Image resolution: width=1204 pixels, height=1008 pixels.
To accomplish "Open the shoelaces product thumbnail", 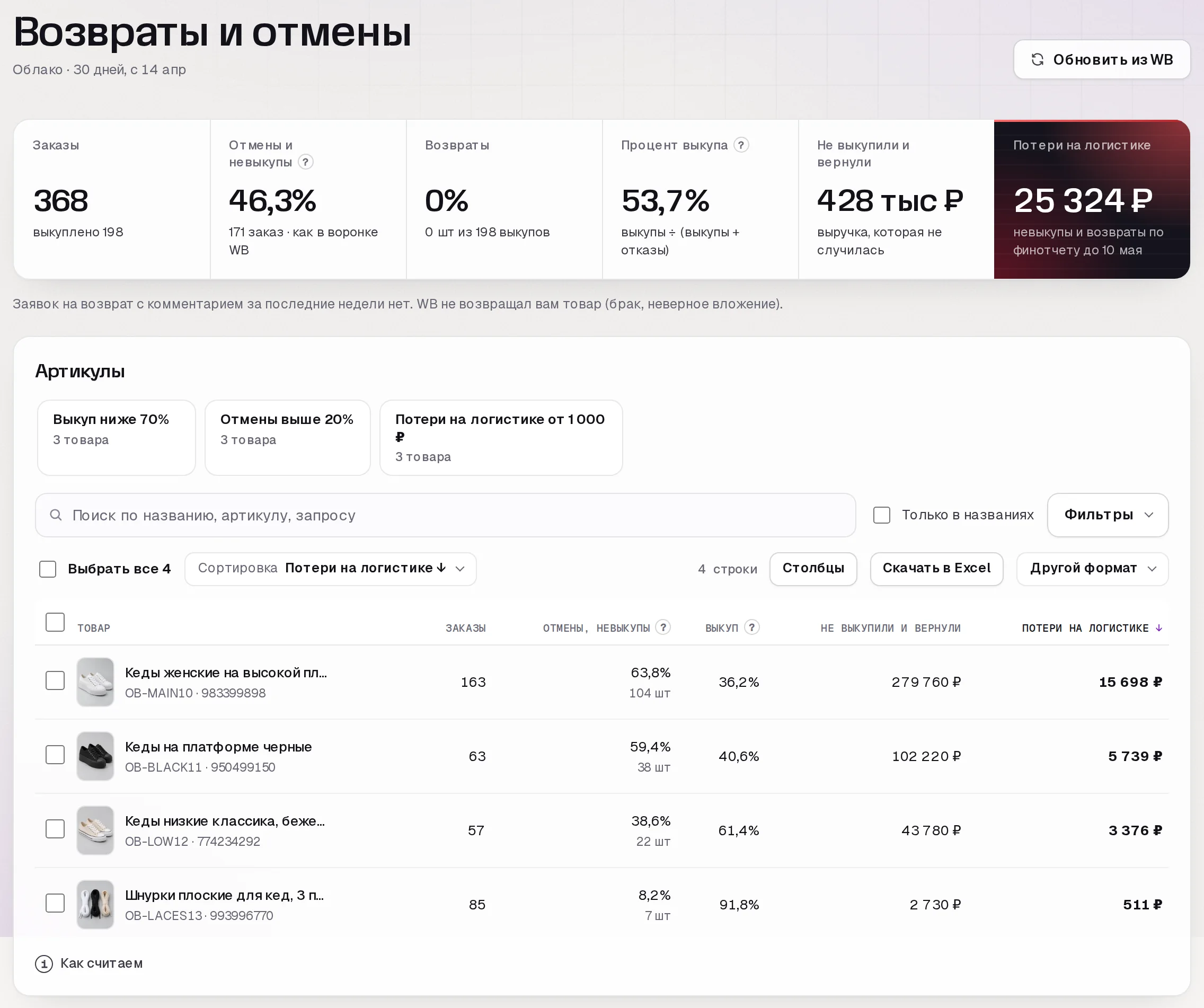I will (x=95, y=904).
